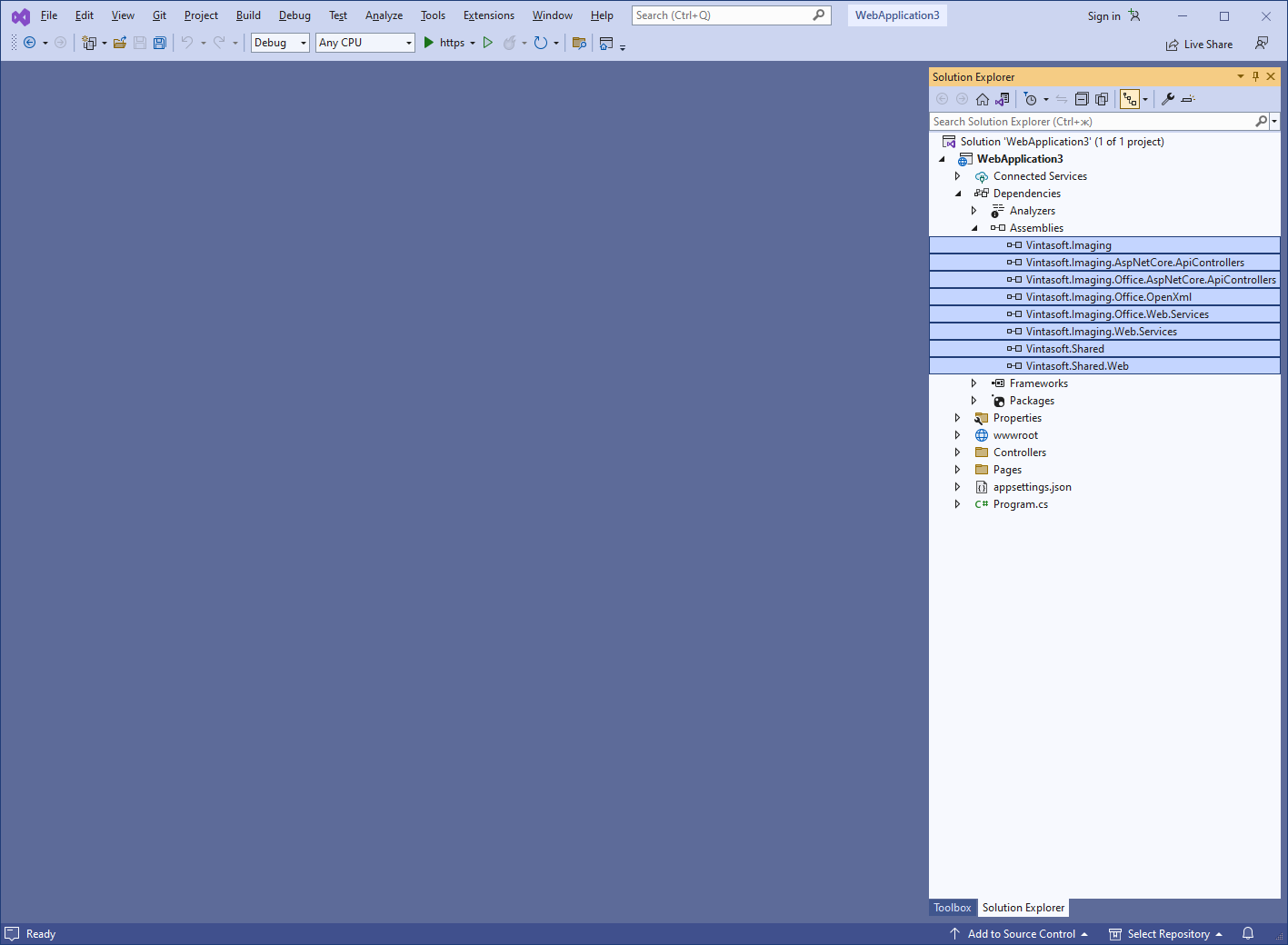The width and height of the screenshot is (1288, 945).
Task: Click the Show All Files icon
Action: point(1102,99)
